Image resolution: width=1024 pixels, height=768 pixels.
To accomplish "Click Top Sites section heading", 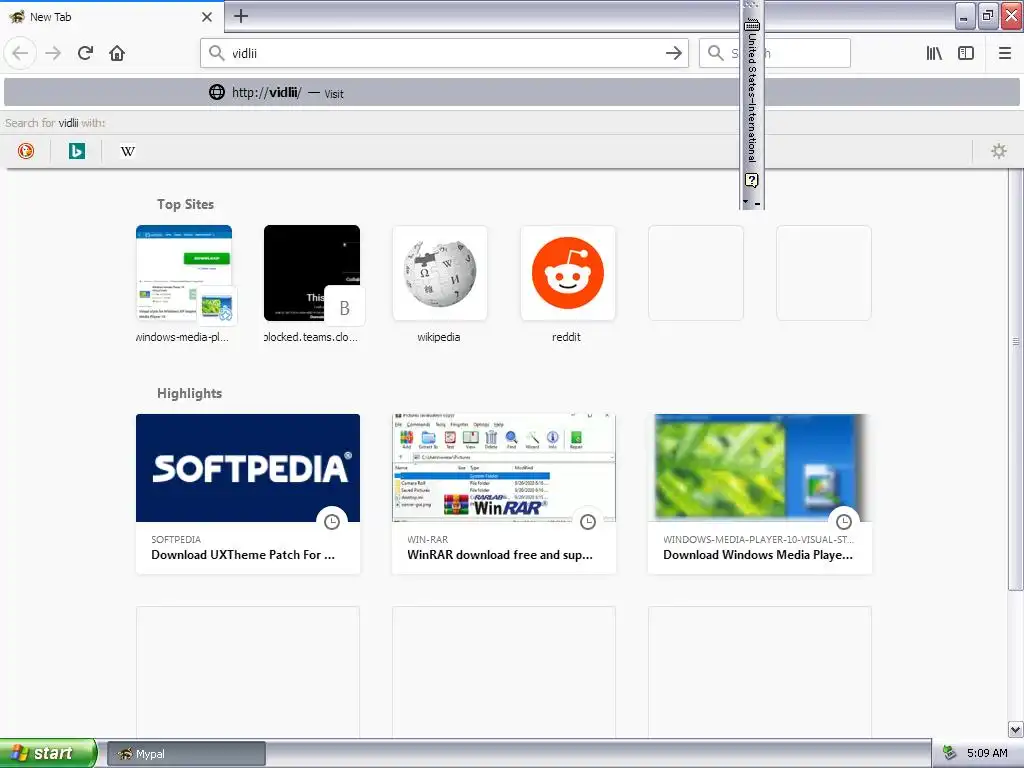I will click(x=185, y=204).
